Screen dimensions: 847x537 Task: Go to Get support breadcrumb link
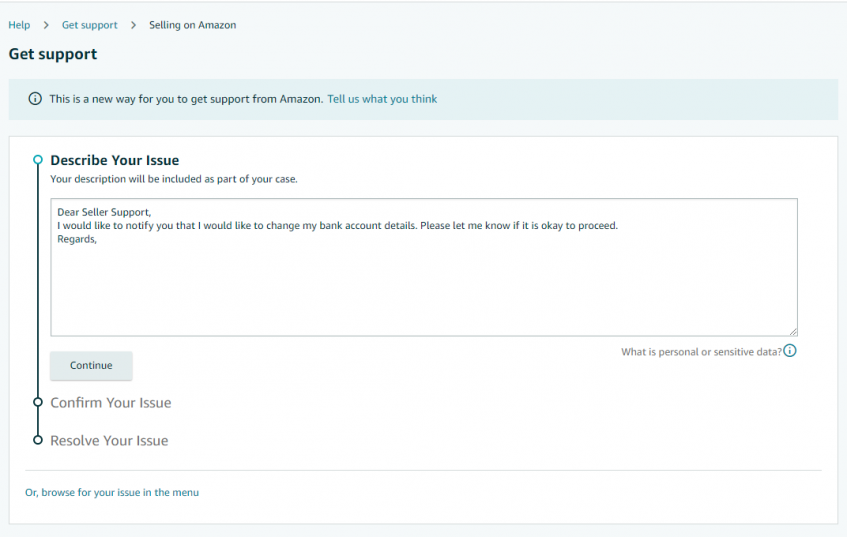pos(90,25)
